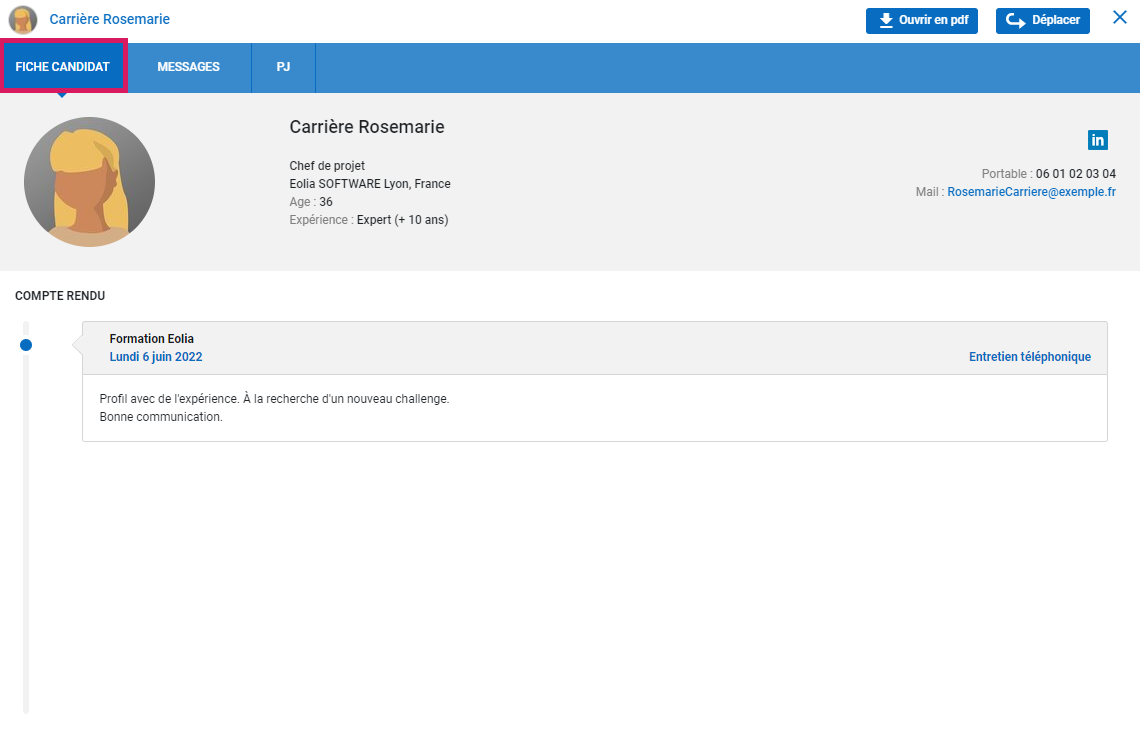Open the PJ tab
The image size is (1140, 742).
point(283,67)
